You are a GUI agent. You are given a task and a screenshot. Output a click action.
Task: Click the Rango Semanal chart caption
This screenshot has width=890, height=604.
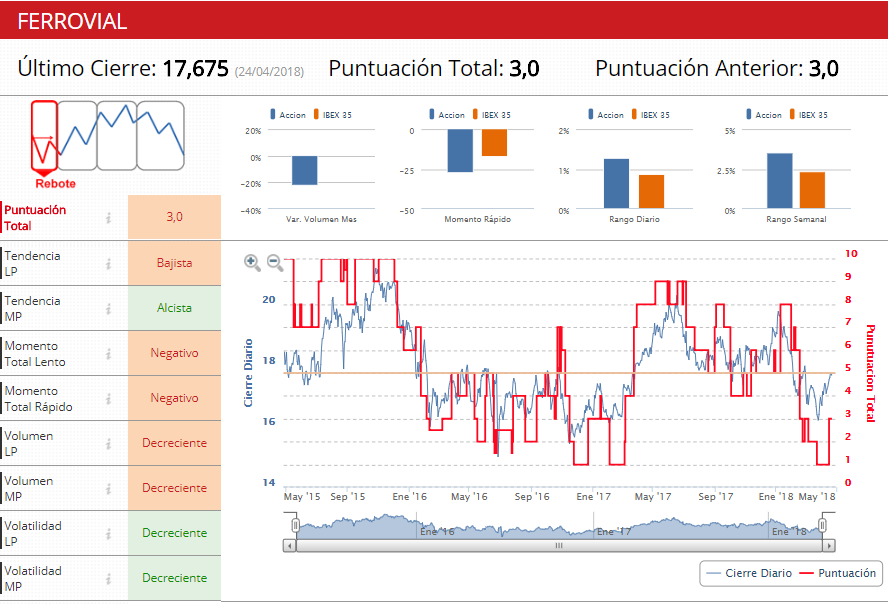[x=796, y=219]
